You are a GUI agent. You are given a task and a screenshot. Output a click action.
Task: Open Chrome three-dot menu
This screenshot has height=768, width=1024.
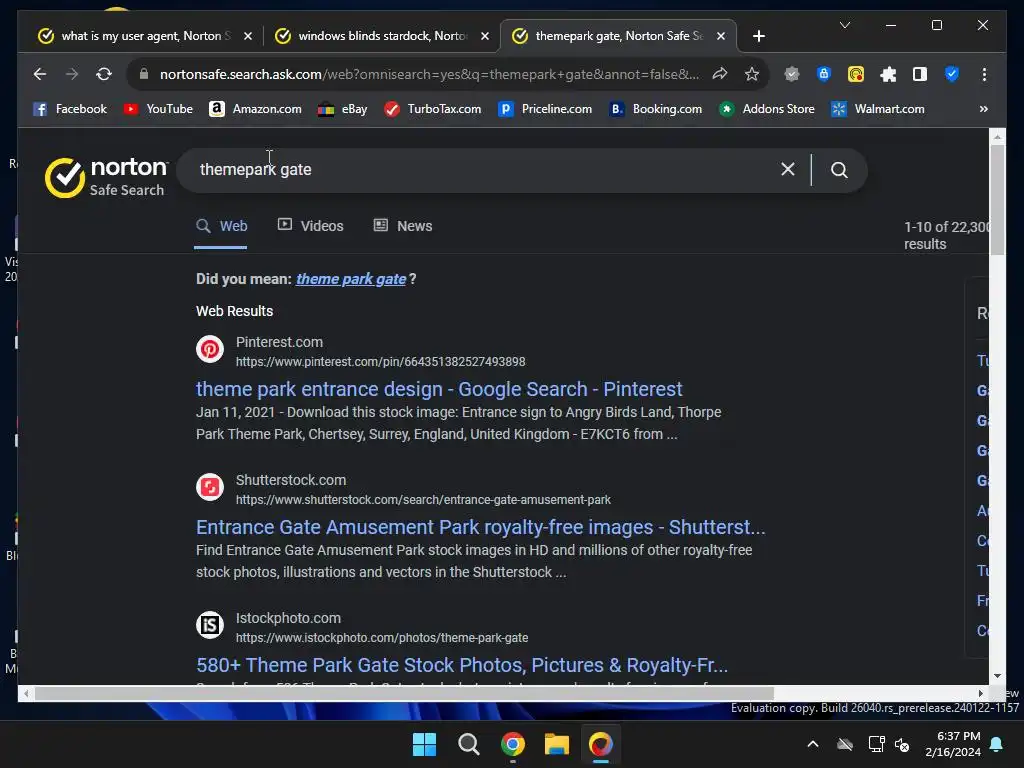(x=984, y=74)
